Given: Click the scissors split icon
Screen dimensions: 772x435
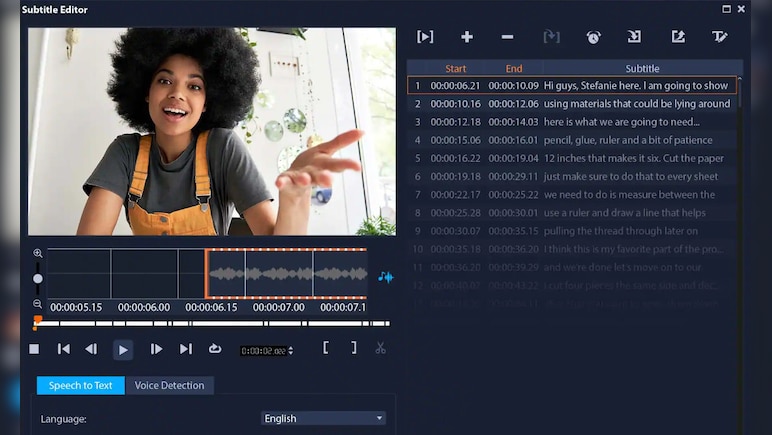Looking at the screenshot, I should [x=380, y=348].
